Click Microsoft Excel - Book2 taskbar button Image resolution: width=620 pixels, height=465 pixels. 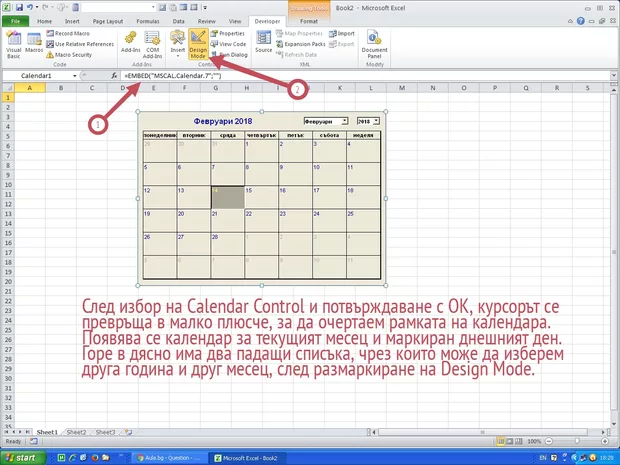coord(246,458)
